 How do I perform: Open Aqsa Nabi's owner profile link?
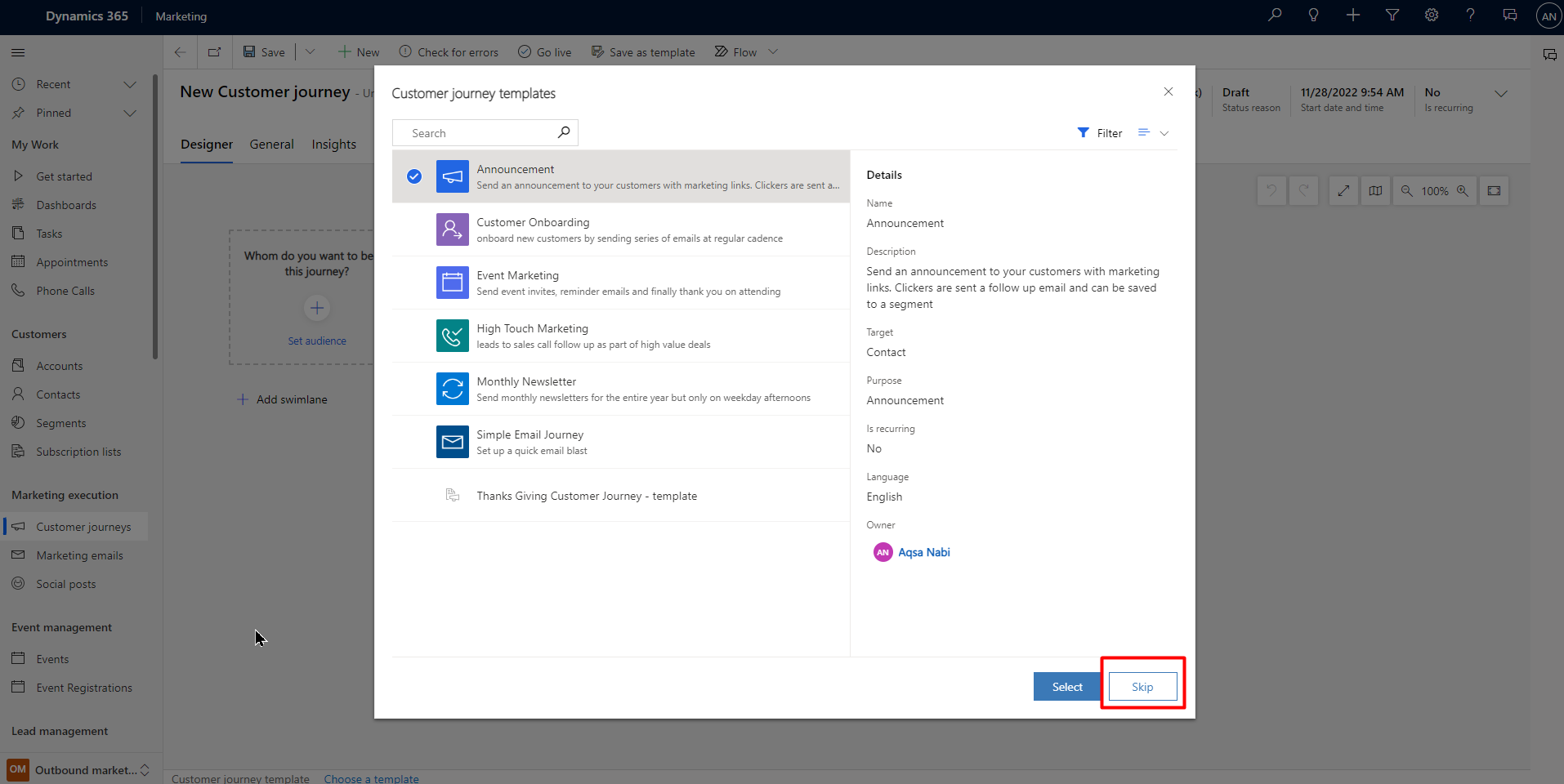tap(924, 552)
